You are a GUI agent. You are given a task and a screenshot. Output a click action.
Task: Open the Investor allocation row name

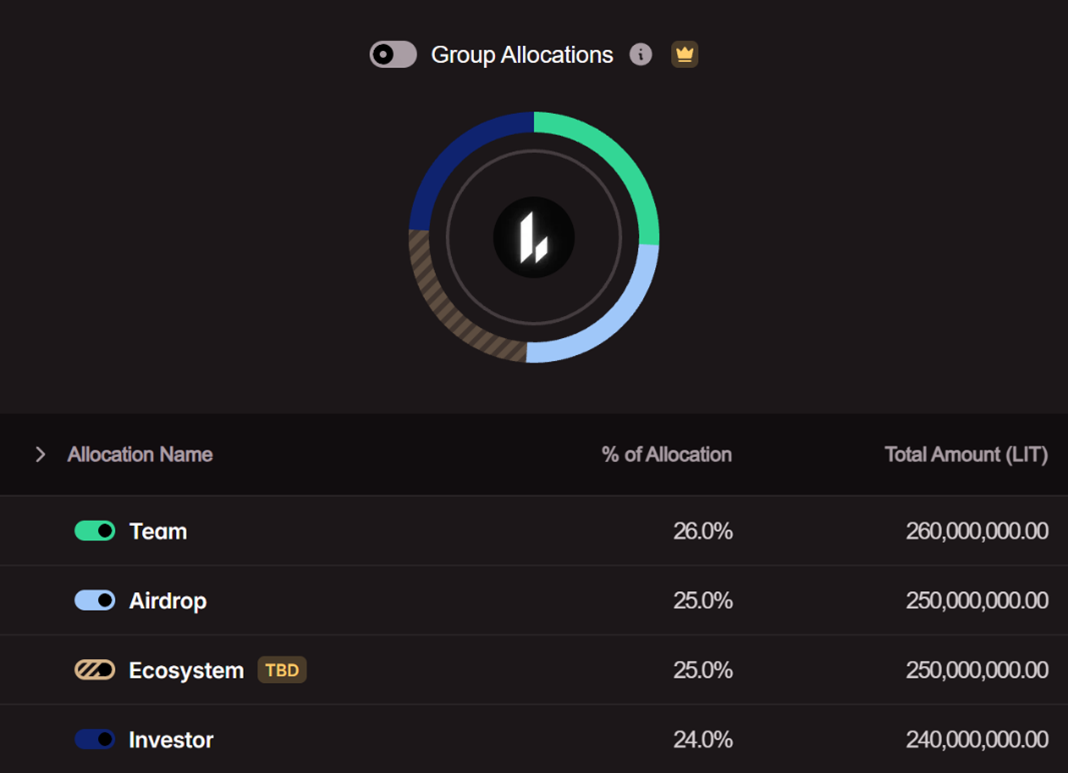click(171, 740)
